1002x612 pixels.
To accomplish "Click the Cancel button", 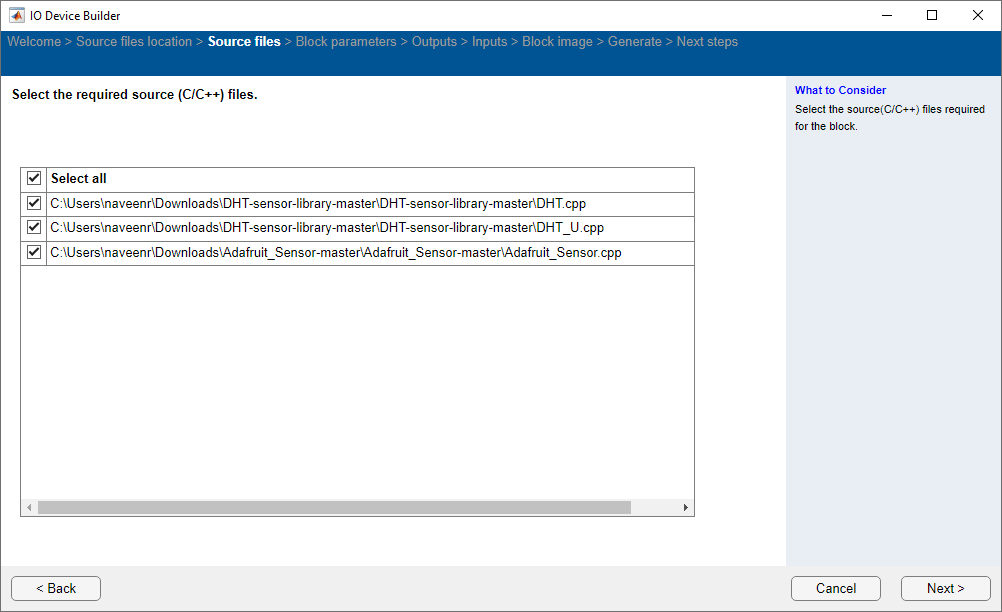I will (835, 588).
